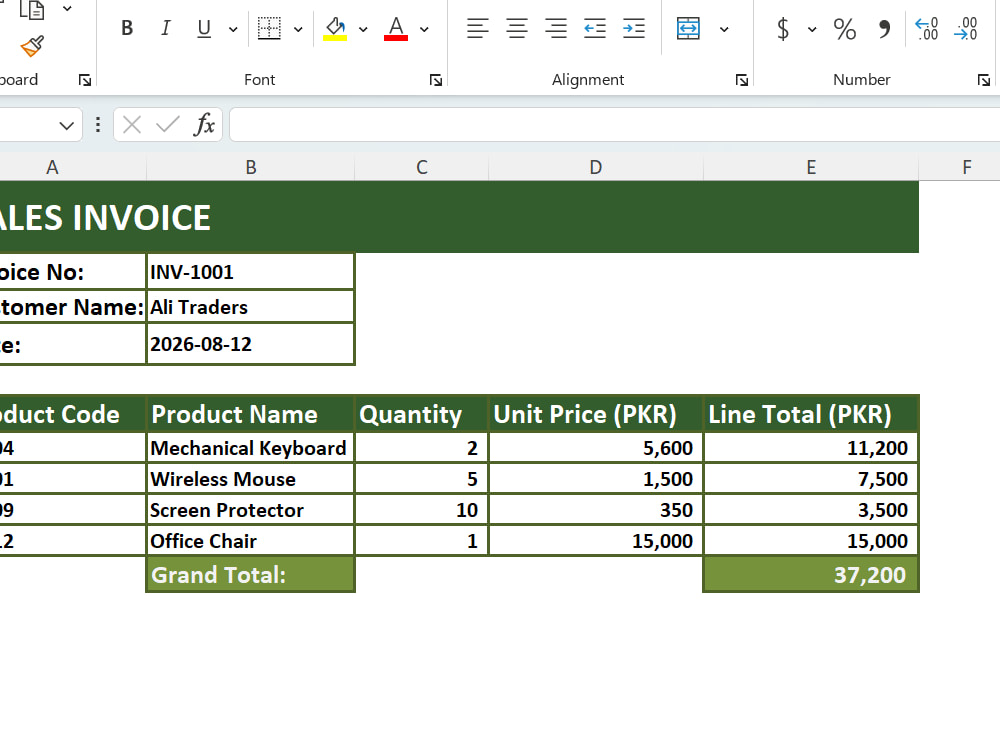This screenshot has height=750, width=1000.
Task: Open the Number Format dialog launcher
Action: tap(983, 80)
